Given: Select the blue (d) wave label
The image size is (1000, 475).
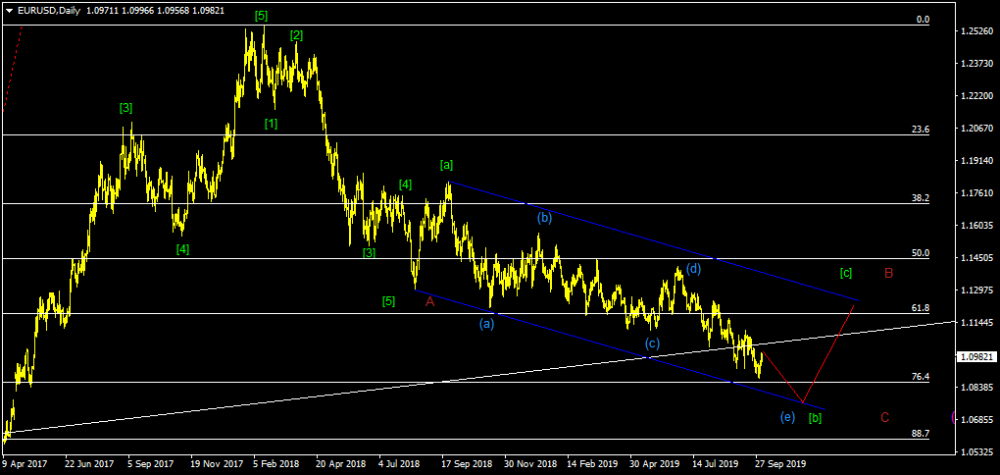Looking at the screenshot, I should (694, 268).
